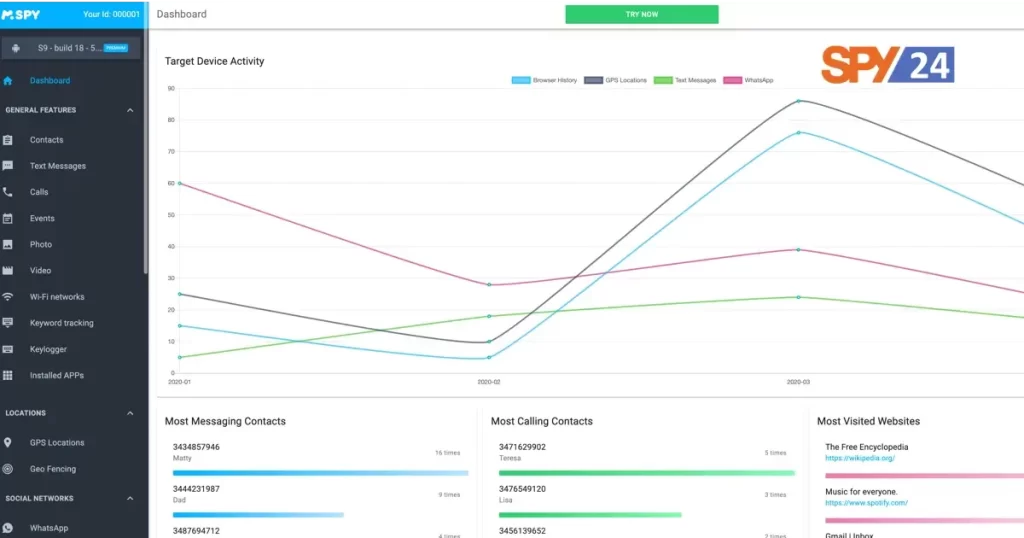The height and width of the screenshot is (538, 1024).
Task: Collapse the Social Networks section
Action: [130, 498]
